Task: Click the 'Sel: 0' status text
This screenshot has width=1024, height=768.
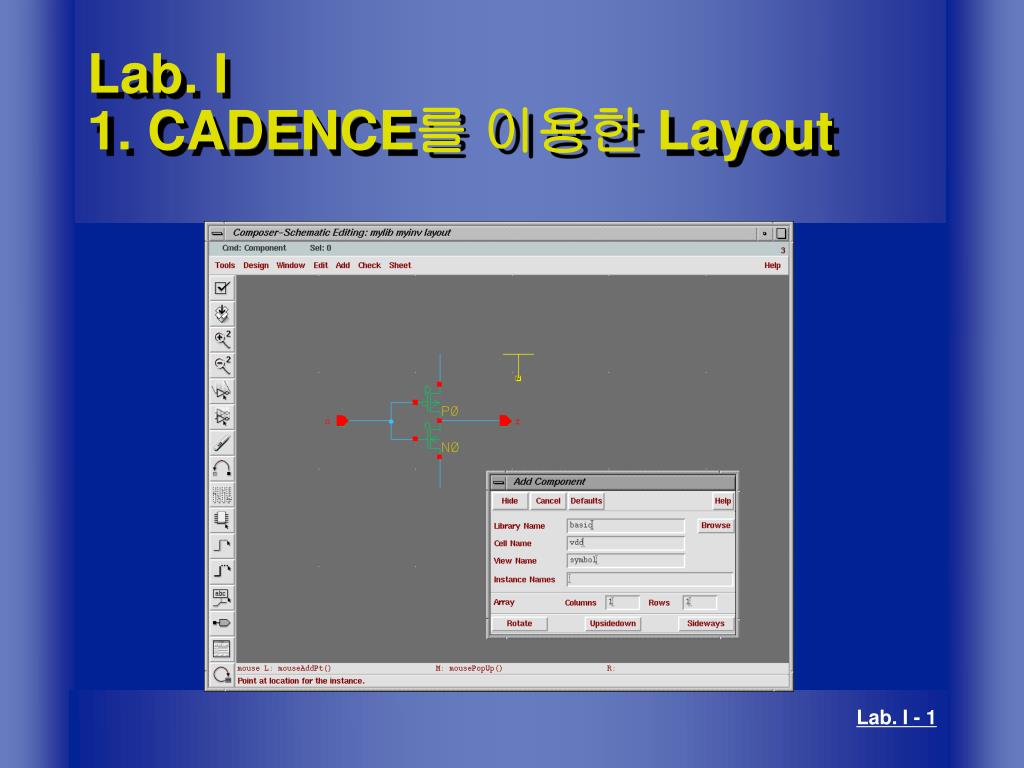Action: 320,248
